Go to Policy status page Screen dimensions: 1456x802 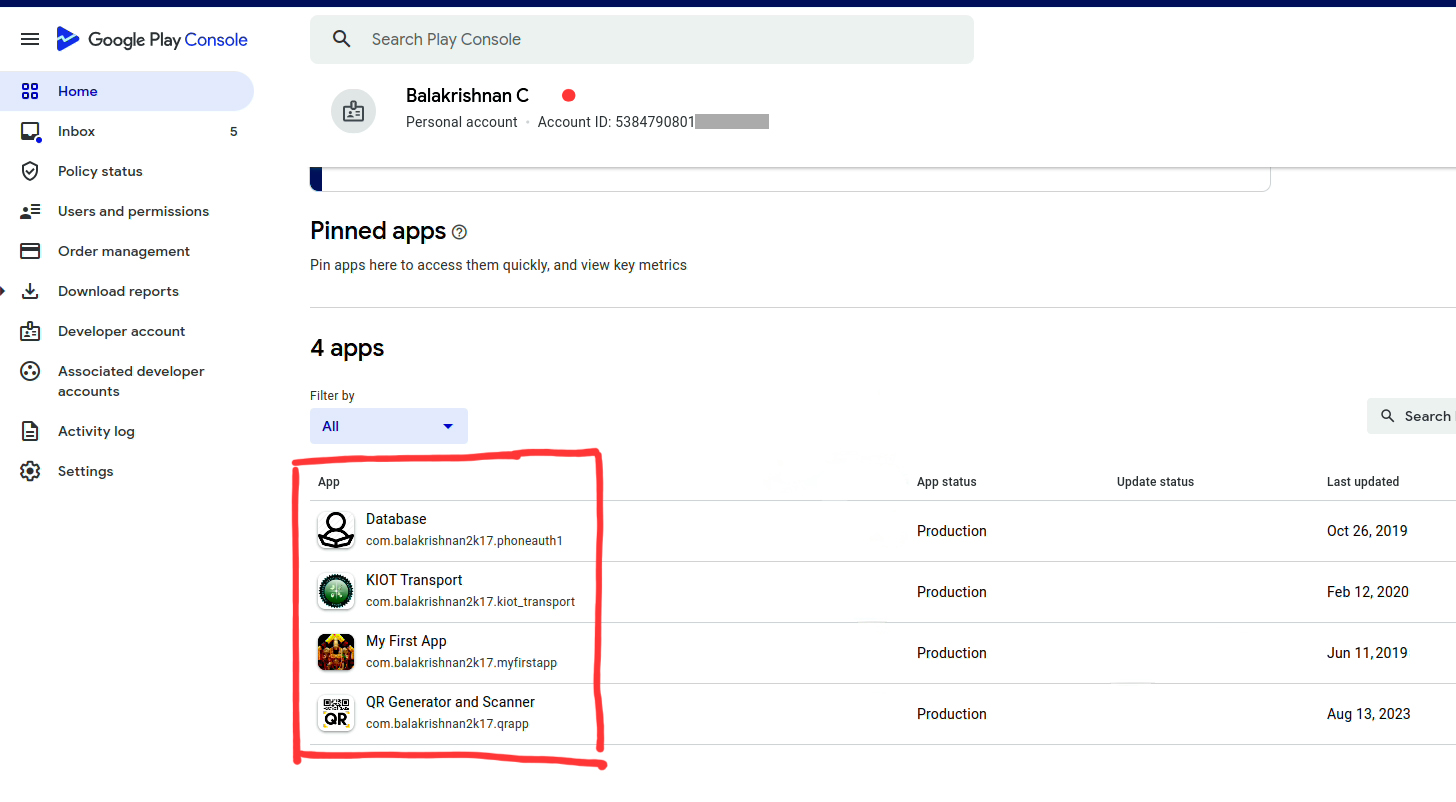(100, 171)
